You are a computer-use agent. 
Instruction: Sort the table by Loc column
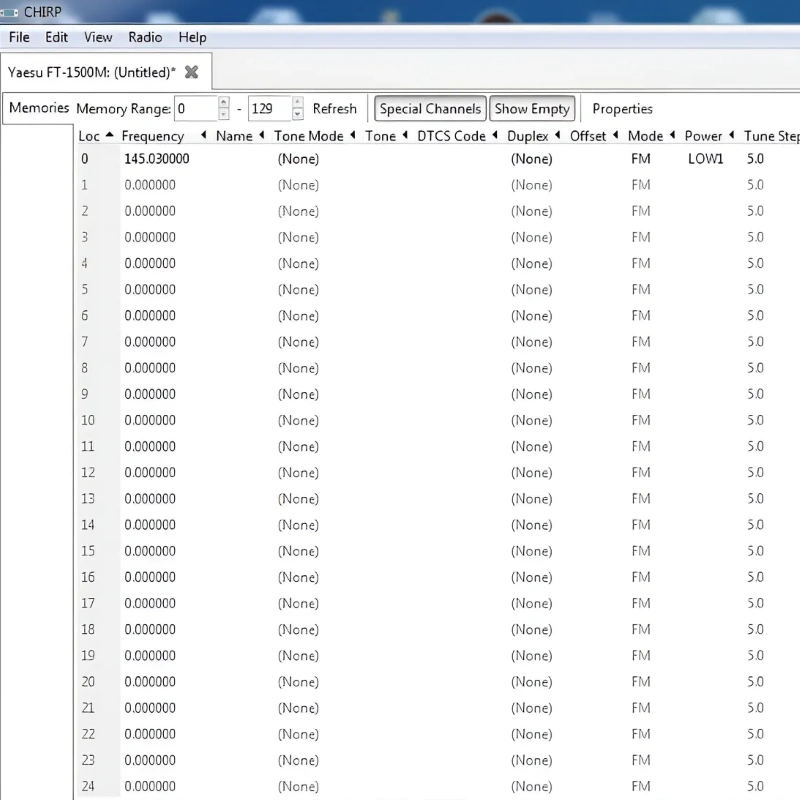pyautogui.click(x=90, y=136)
